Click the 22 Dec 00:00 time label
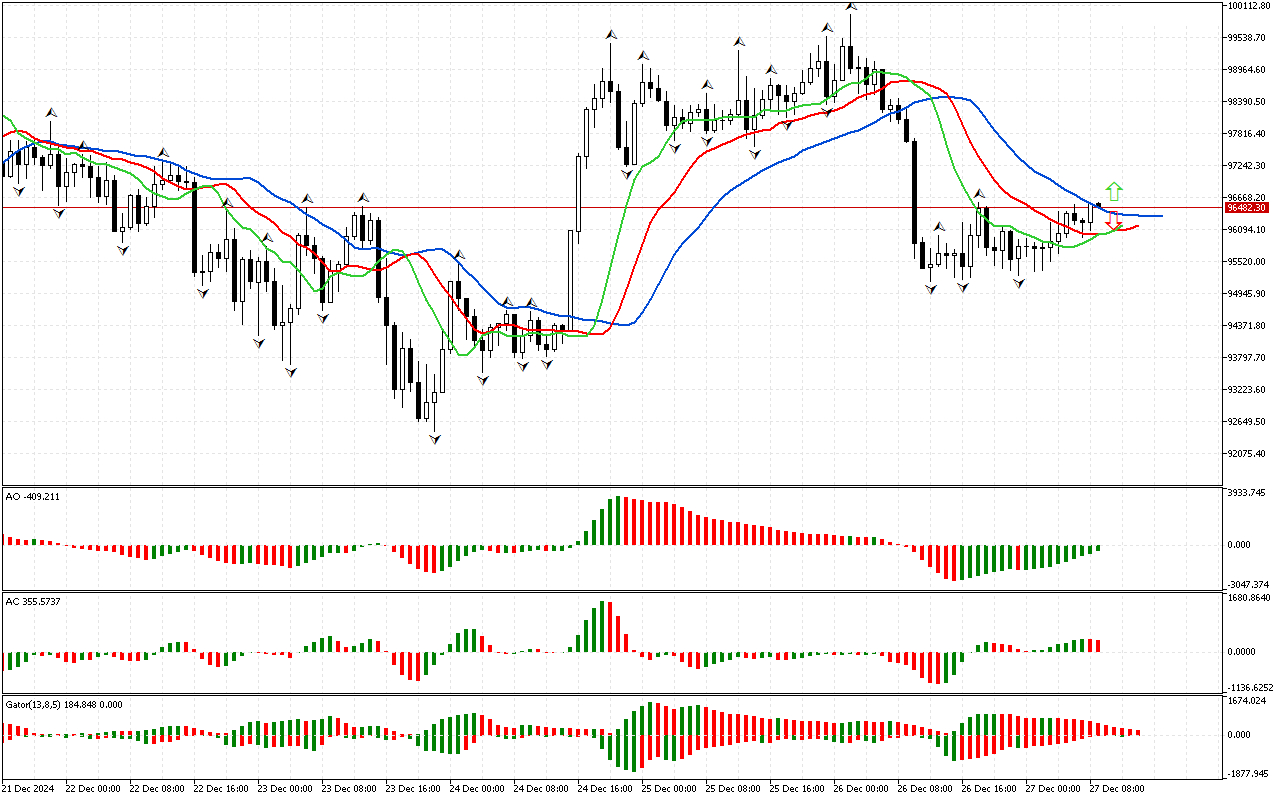The height and width of the screenshot is (800, 1280). tap(93, 789)
